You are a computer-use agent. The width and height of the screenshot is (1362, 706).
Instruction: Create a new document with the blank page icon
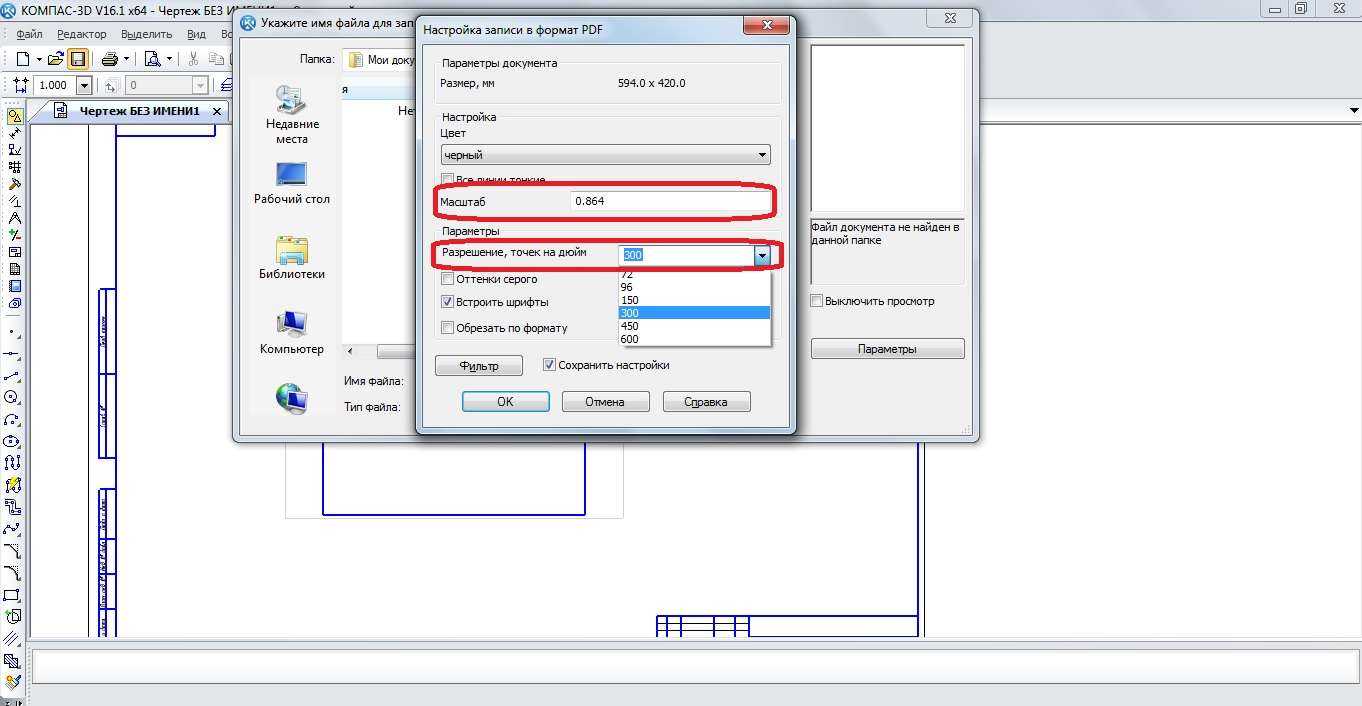pyautogui.click(x=23, y=59)
